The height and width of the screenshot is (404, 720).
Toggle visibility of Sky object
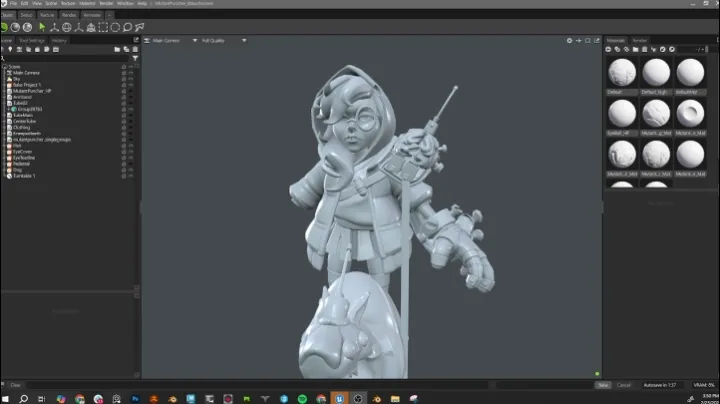coord(131,79)
